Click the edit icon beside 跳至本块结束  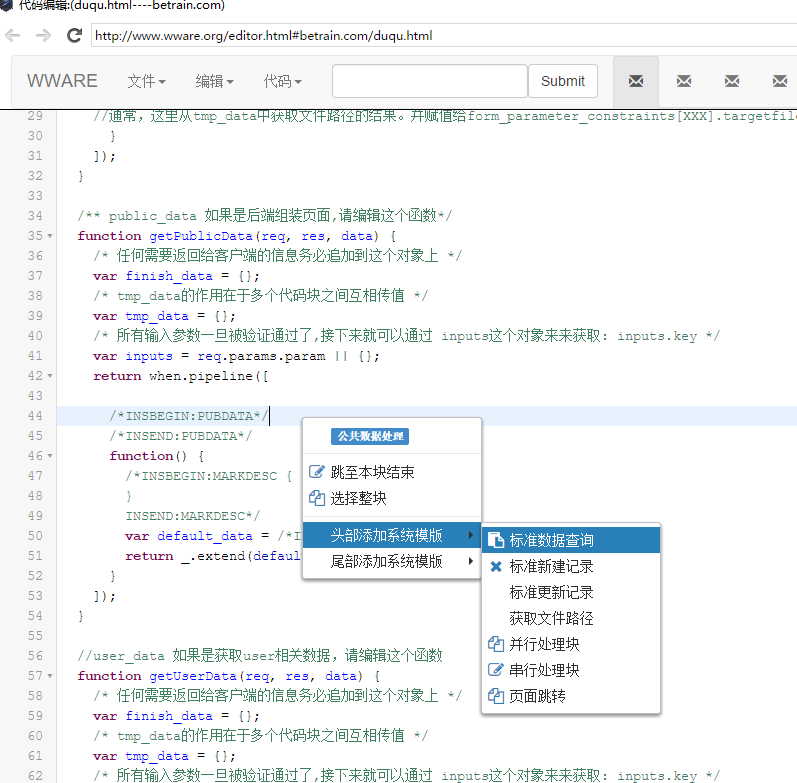click(x=317, y=472)
